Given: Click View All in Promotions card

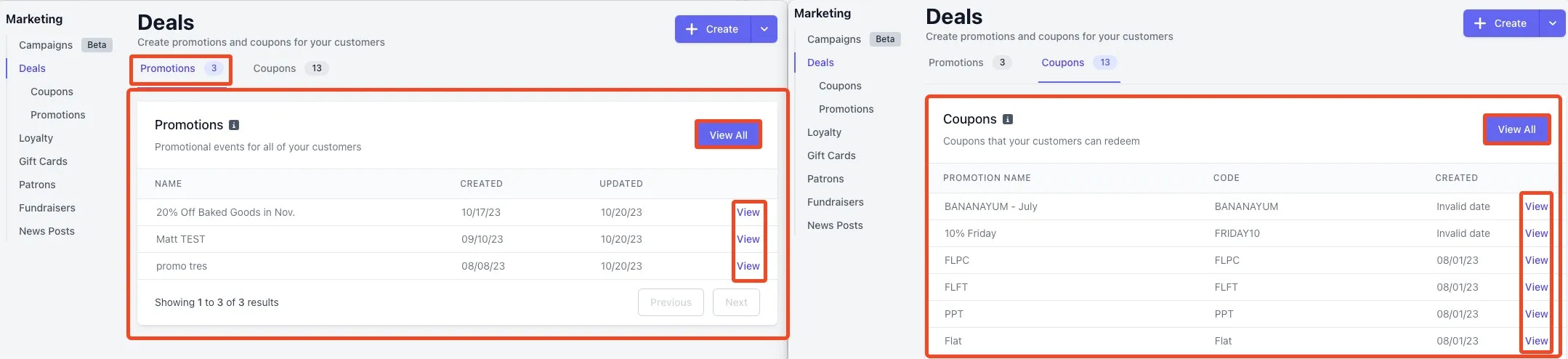Looking at the screenshot, I should click(728, 135).
